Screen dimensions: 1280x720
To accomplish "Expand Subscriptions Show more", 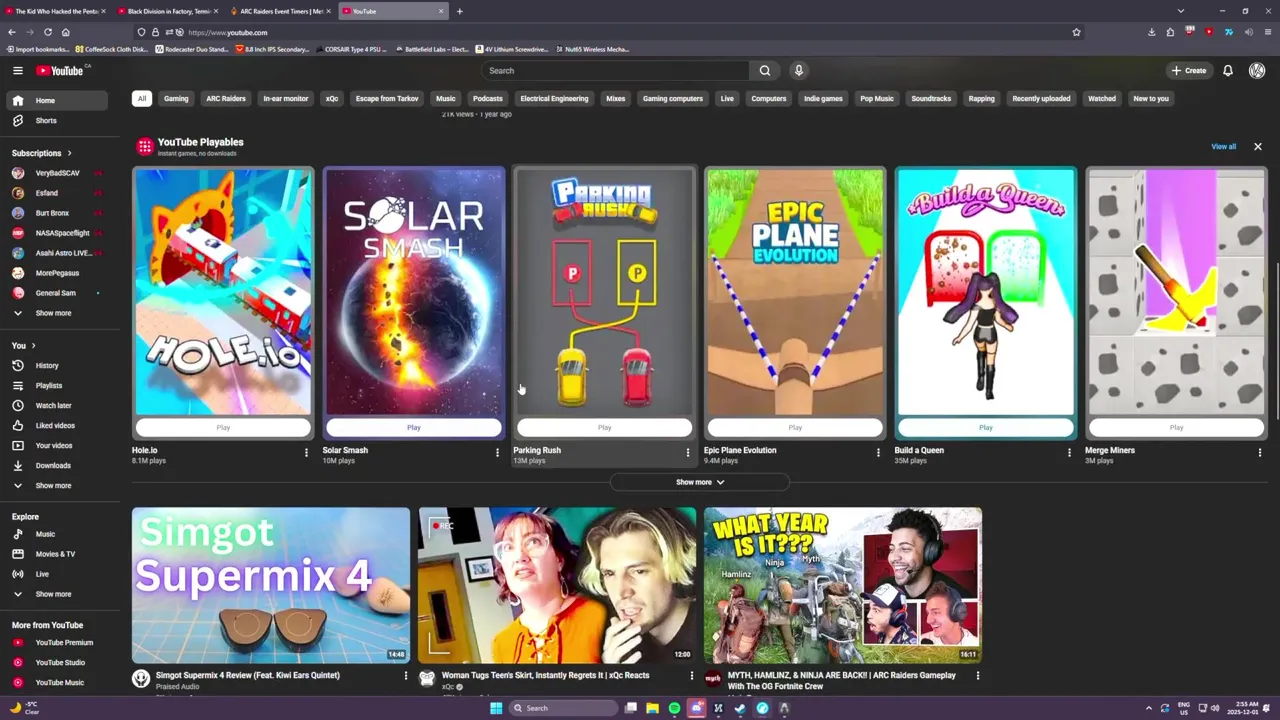I will (56, 313).
